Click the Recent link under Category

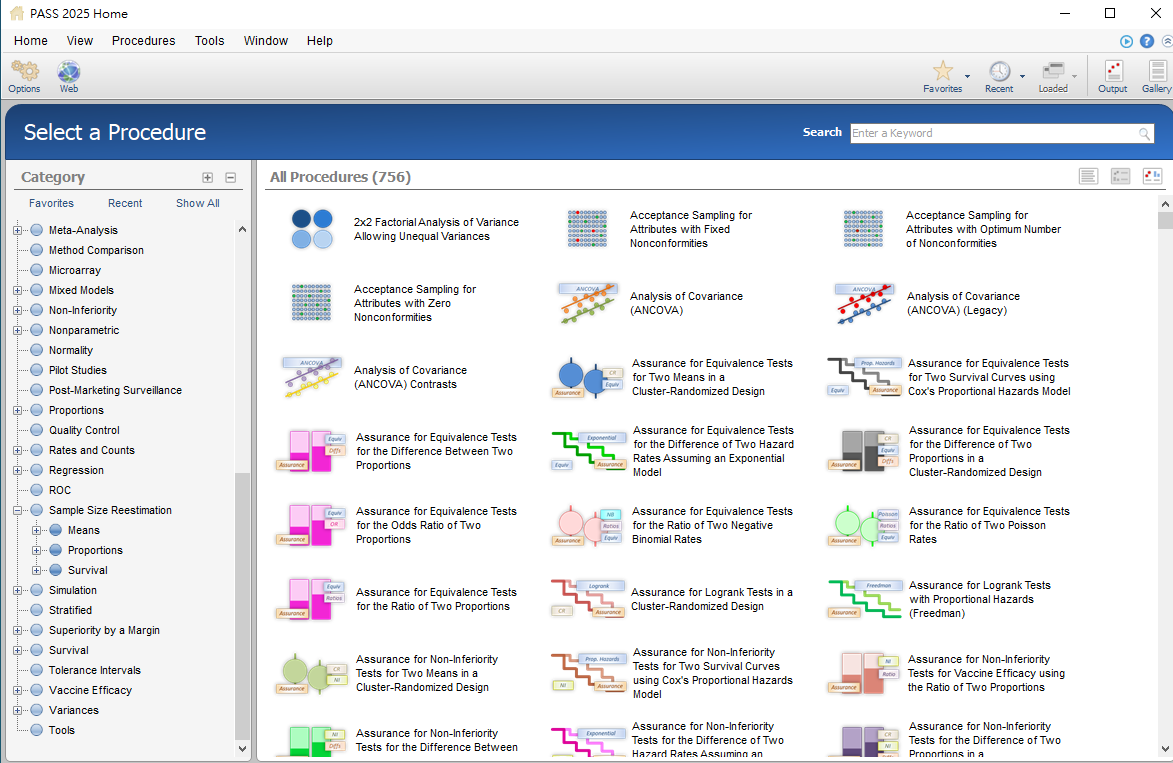[x=125, y=203]
